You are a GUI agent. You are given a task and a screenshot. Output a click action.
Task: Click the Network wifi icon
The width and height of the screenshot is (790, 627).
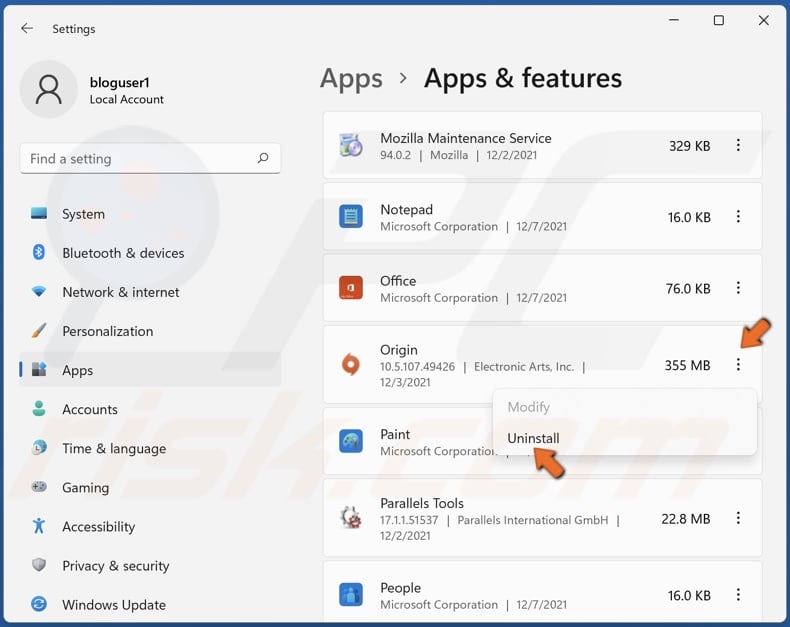coord(39,291)
